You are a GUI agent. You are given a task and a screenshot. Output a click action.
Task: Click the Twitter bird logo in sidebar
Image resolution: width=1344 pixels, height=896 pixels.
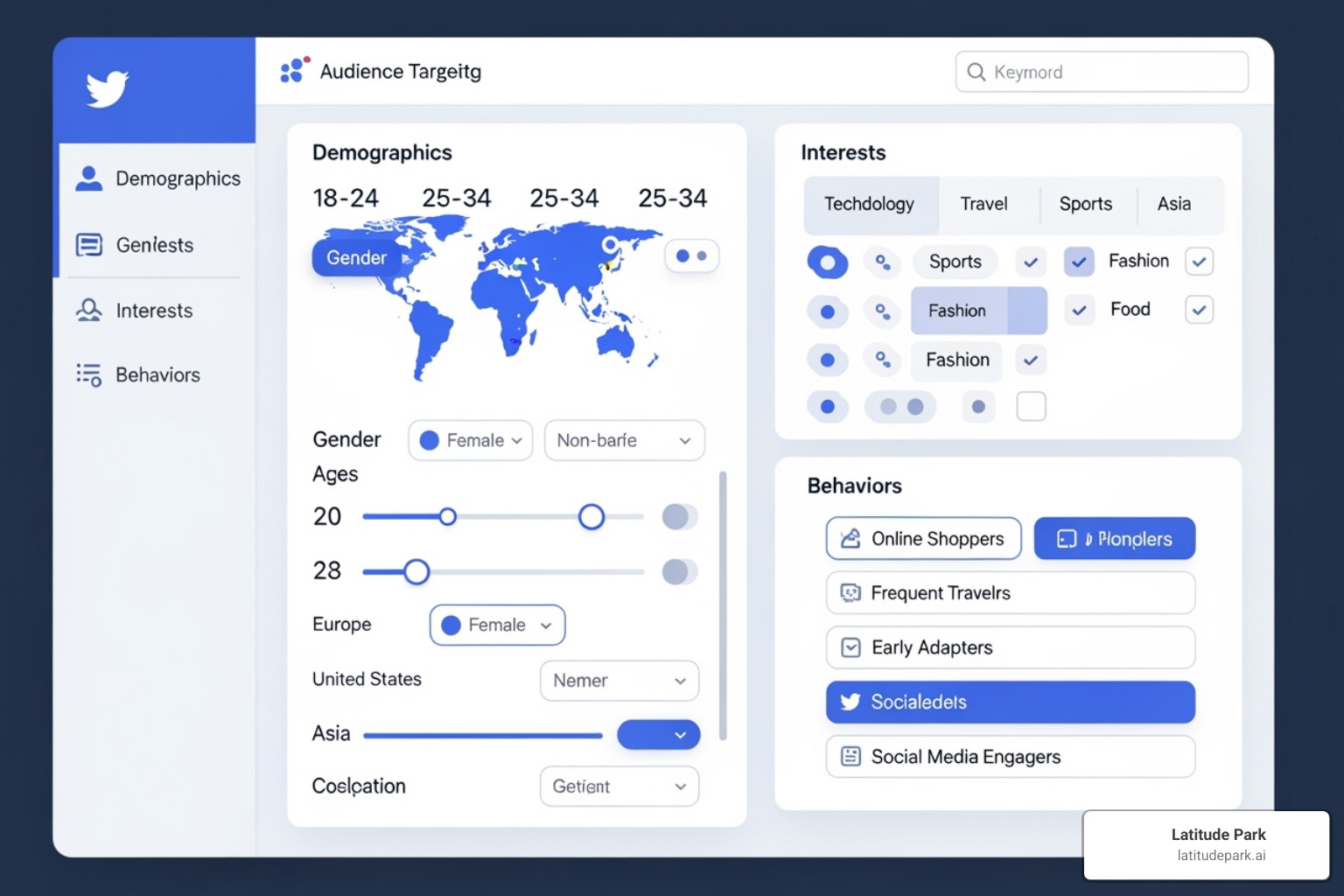point(107,88)
